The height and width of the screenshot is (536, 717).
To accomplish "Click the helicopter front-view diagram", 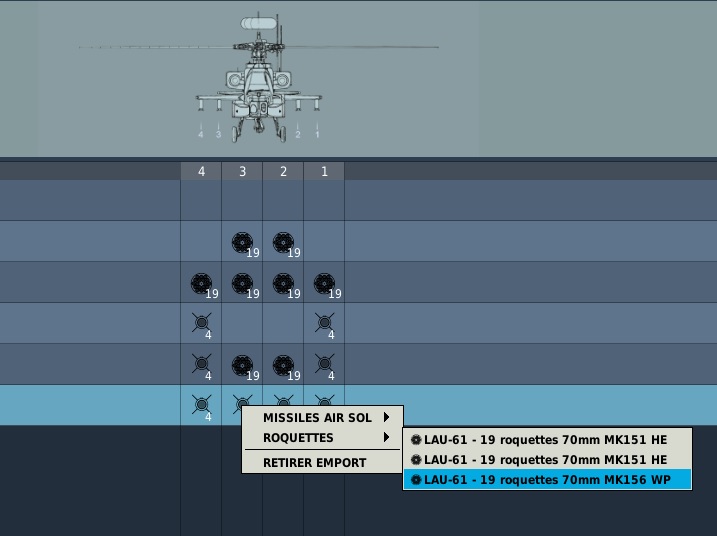I will pos(259,78).
